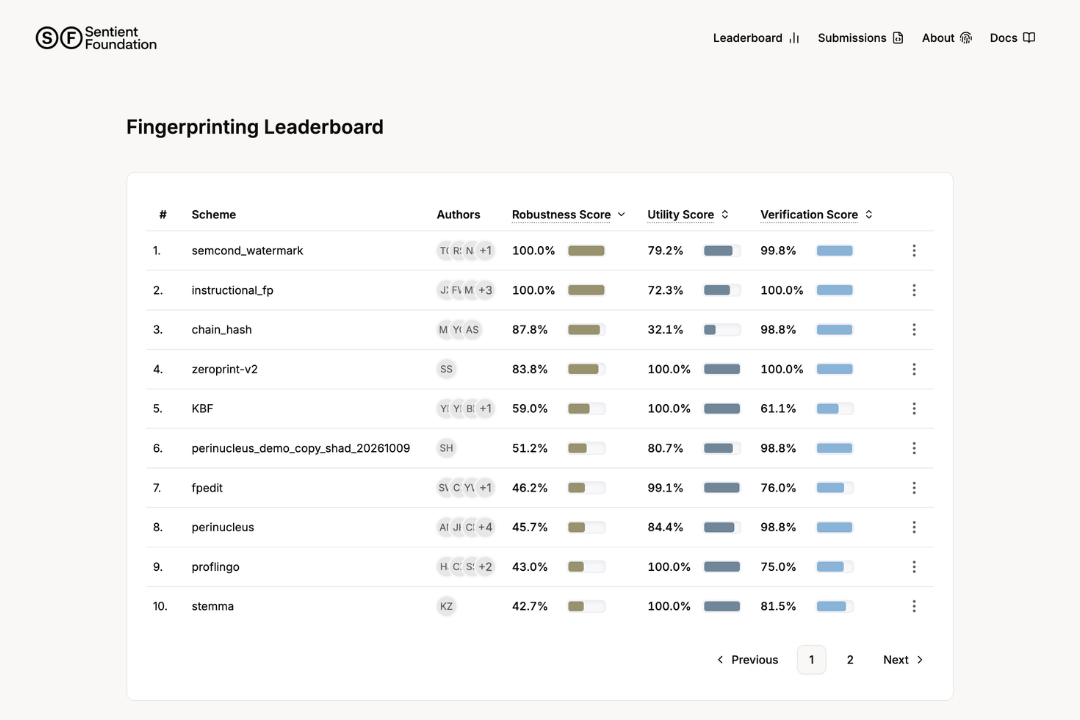The width and height of the screenshot is (1080, 720).
Task: Click the 81.5% verification score value
Action: click(x=778, y=606)
